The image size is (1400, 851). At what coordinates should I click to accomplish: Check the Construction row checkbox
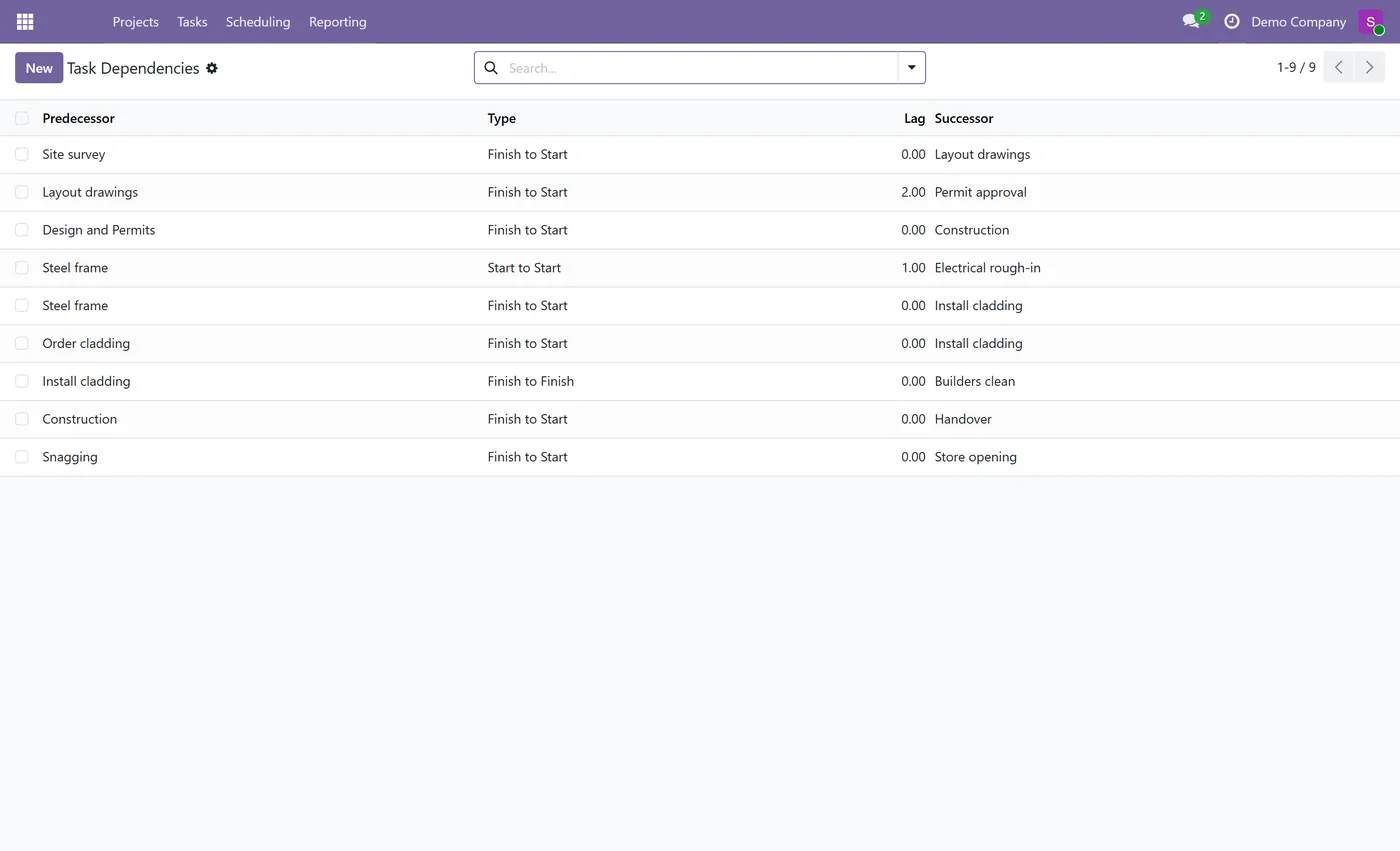click(x=22, y=419)
